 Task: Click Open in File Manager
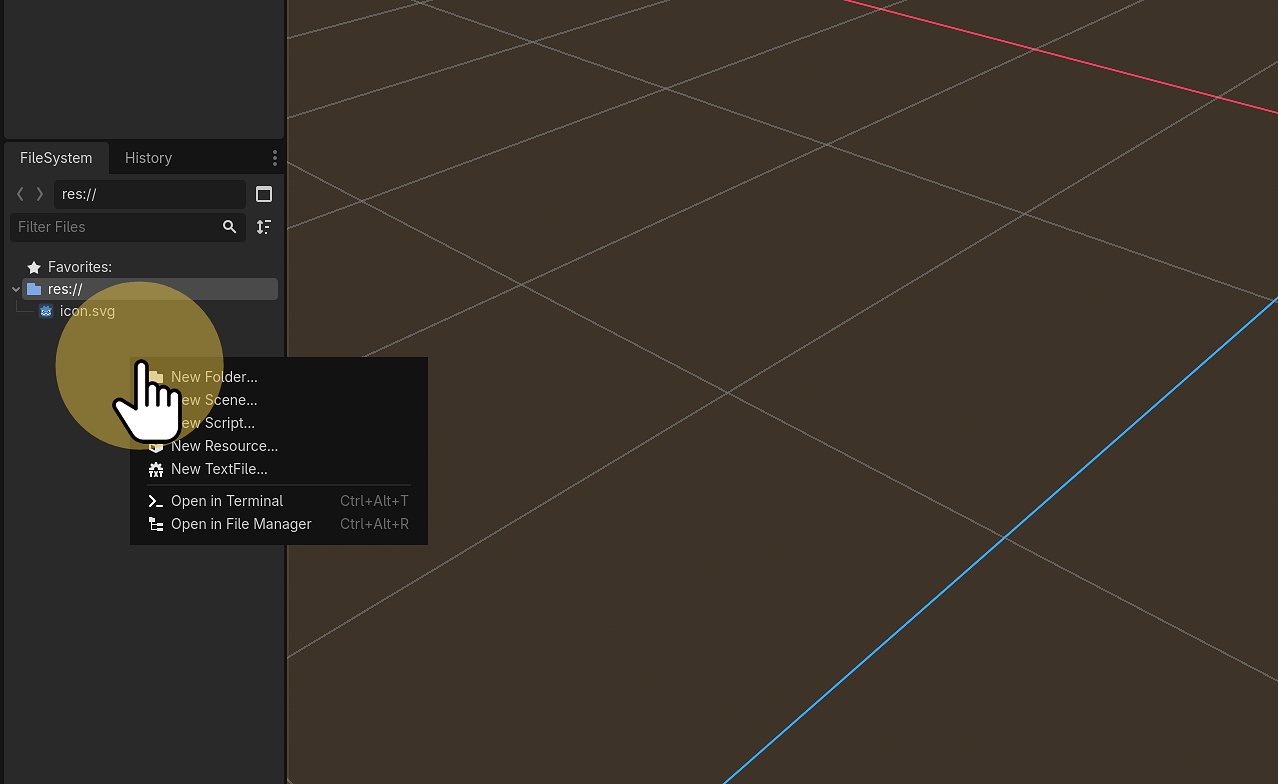pyautogui.click(x=241, y=523)
